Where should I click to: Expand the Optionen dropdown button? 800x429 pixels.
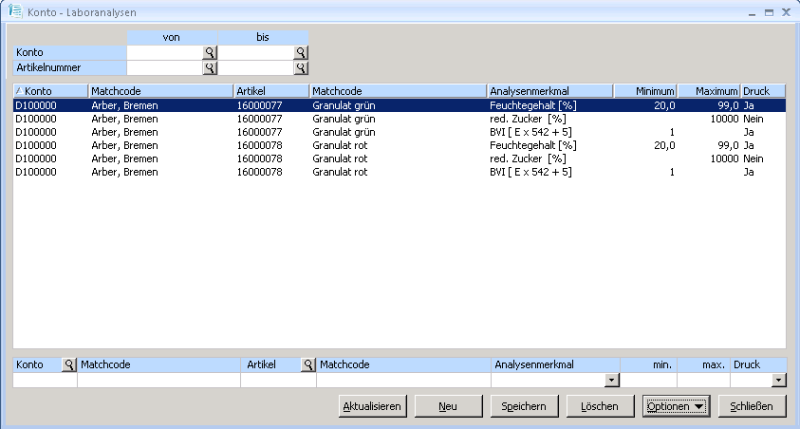[x=675, y=406]
